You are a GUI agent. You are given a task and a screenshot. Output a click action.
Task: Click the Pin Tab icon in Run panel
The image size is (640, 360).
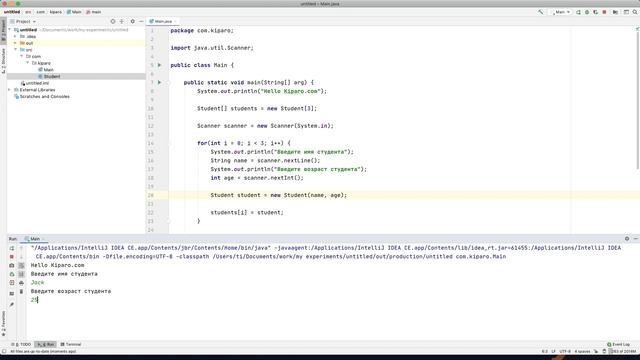click(x=12, y=305)
